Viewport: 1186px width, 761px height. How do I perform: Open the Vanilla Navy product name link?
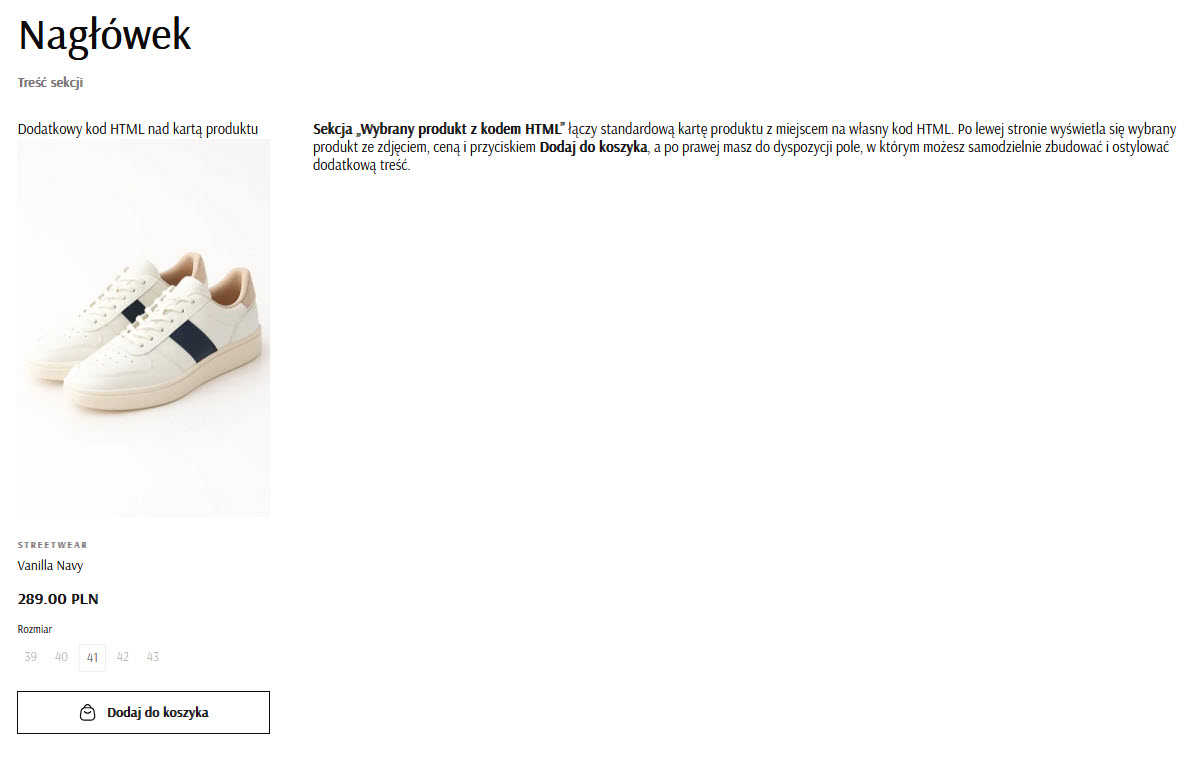[x=50, y=565]
